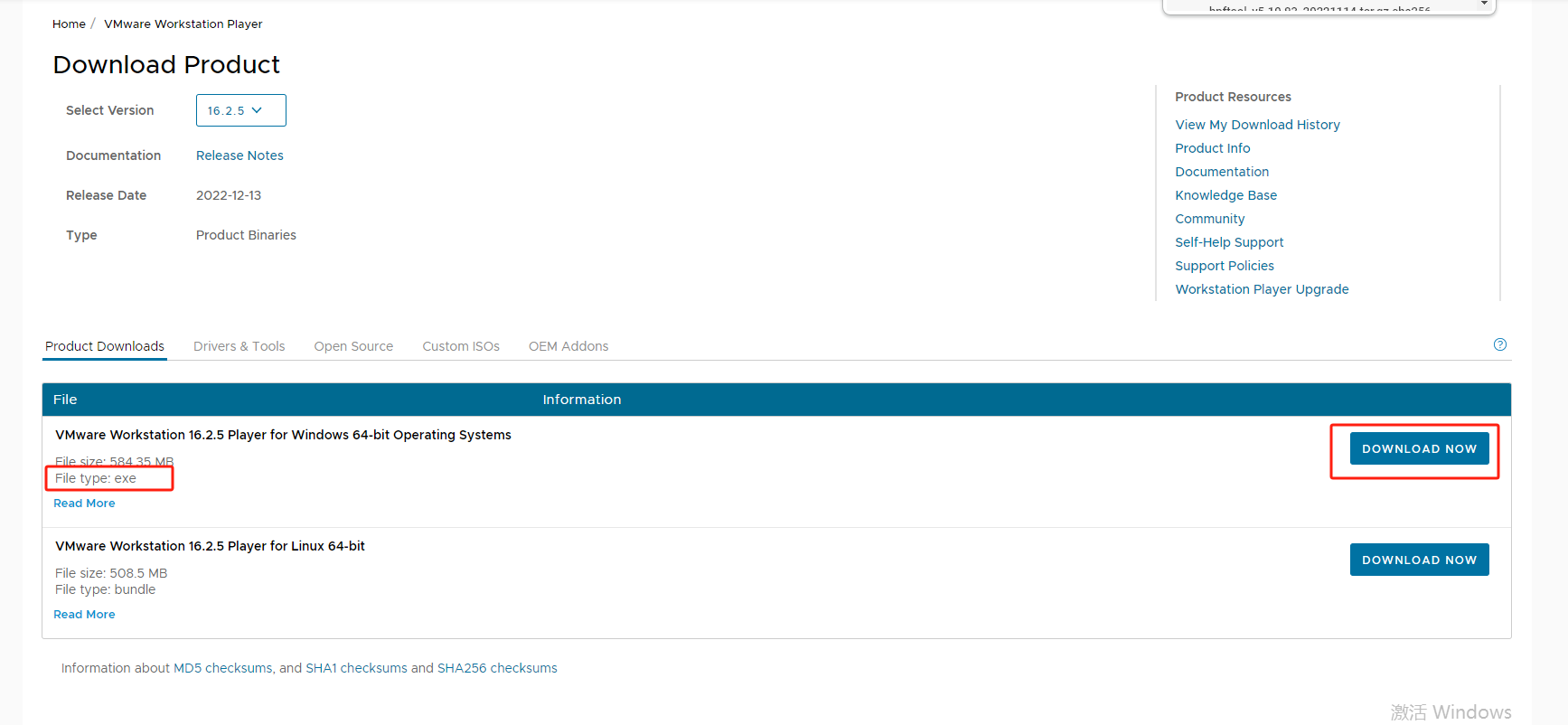The height and width of the screenshot is (725, 1568).
Task: Click the 'Product Resources' heading
Action: [1233, 97]
